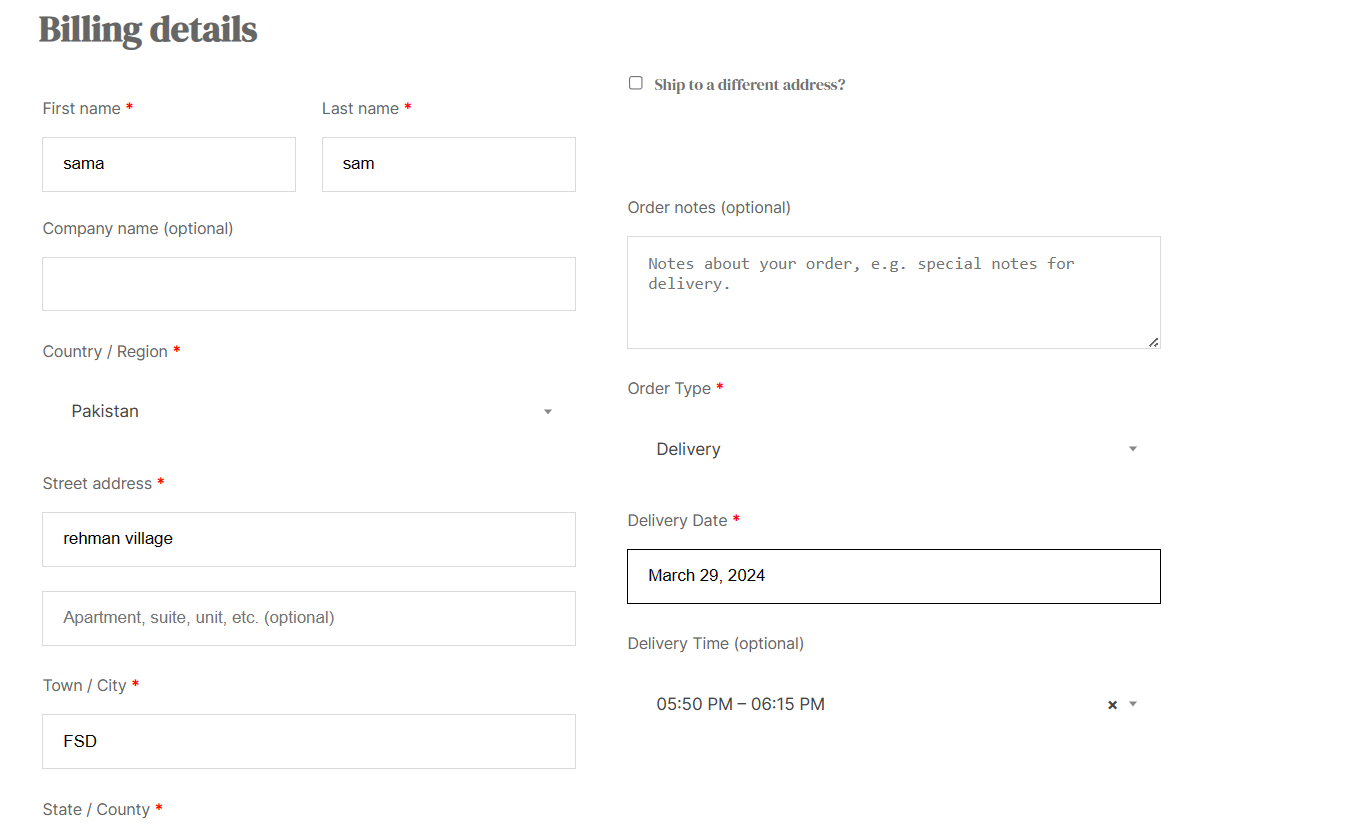Clear the selected delivery time with the x icon

coord(1112,705)
